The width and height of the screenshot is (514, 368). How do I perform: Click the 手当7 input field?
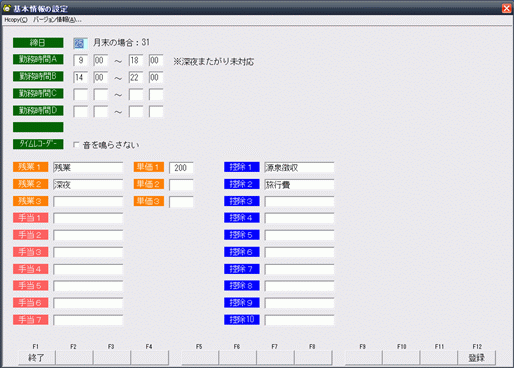pyautogui.click(x=88, y=320)
